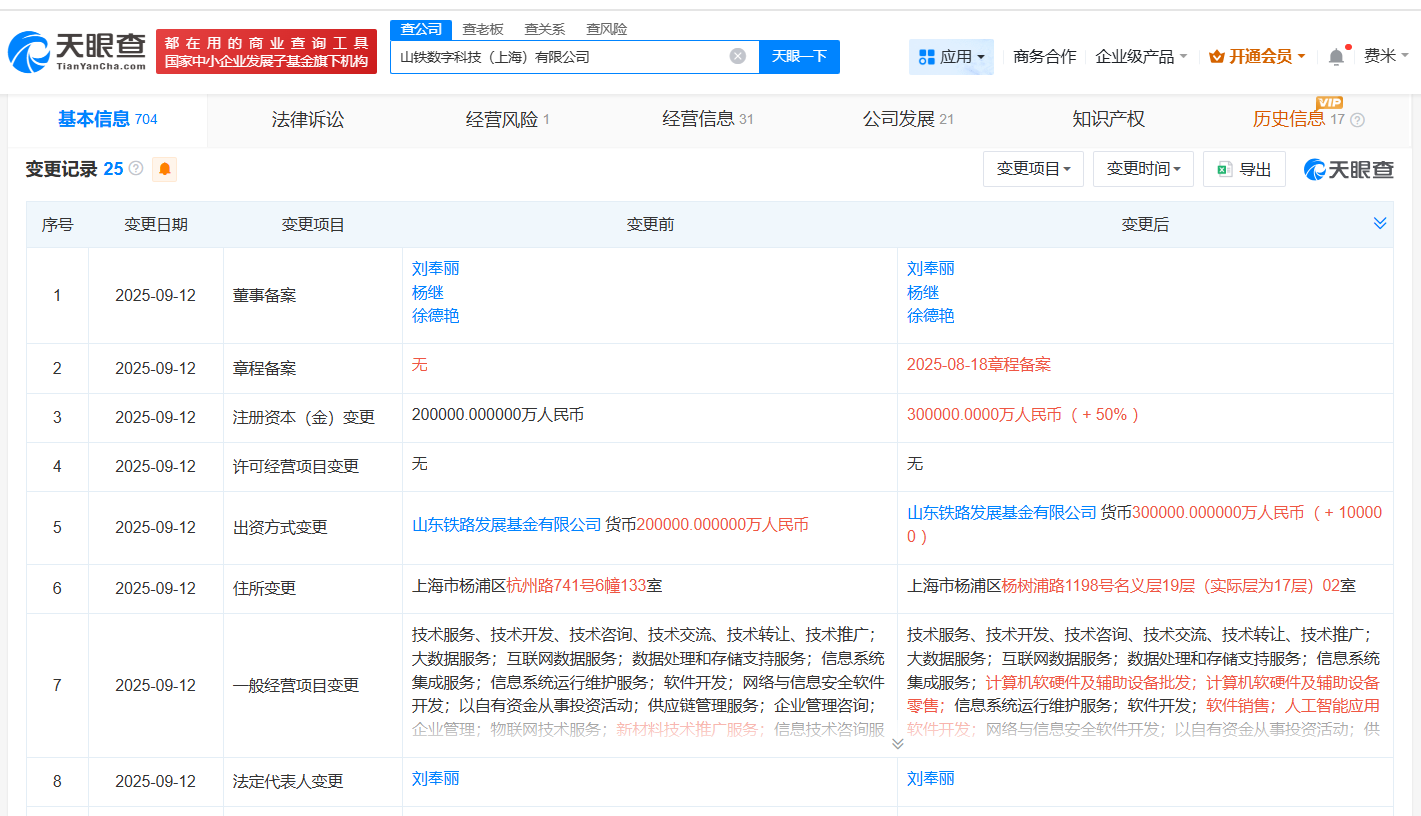Switch to the 查老板 search tab

(x=482, y=29)
